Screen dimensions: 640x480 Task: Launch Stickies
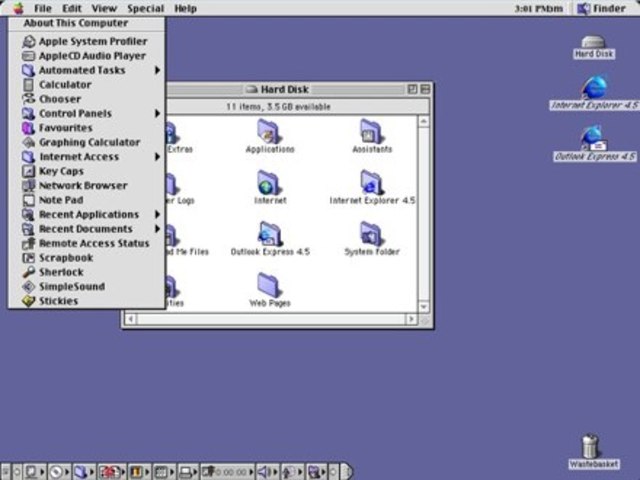tap(87, 301)
